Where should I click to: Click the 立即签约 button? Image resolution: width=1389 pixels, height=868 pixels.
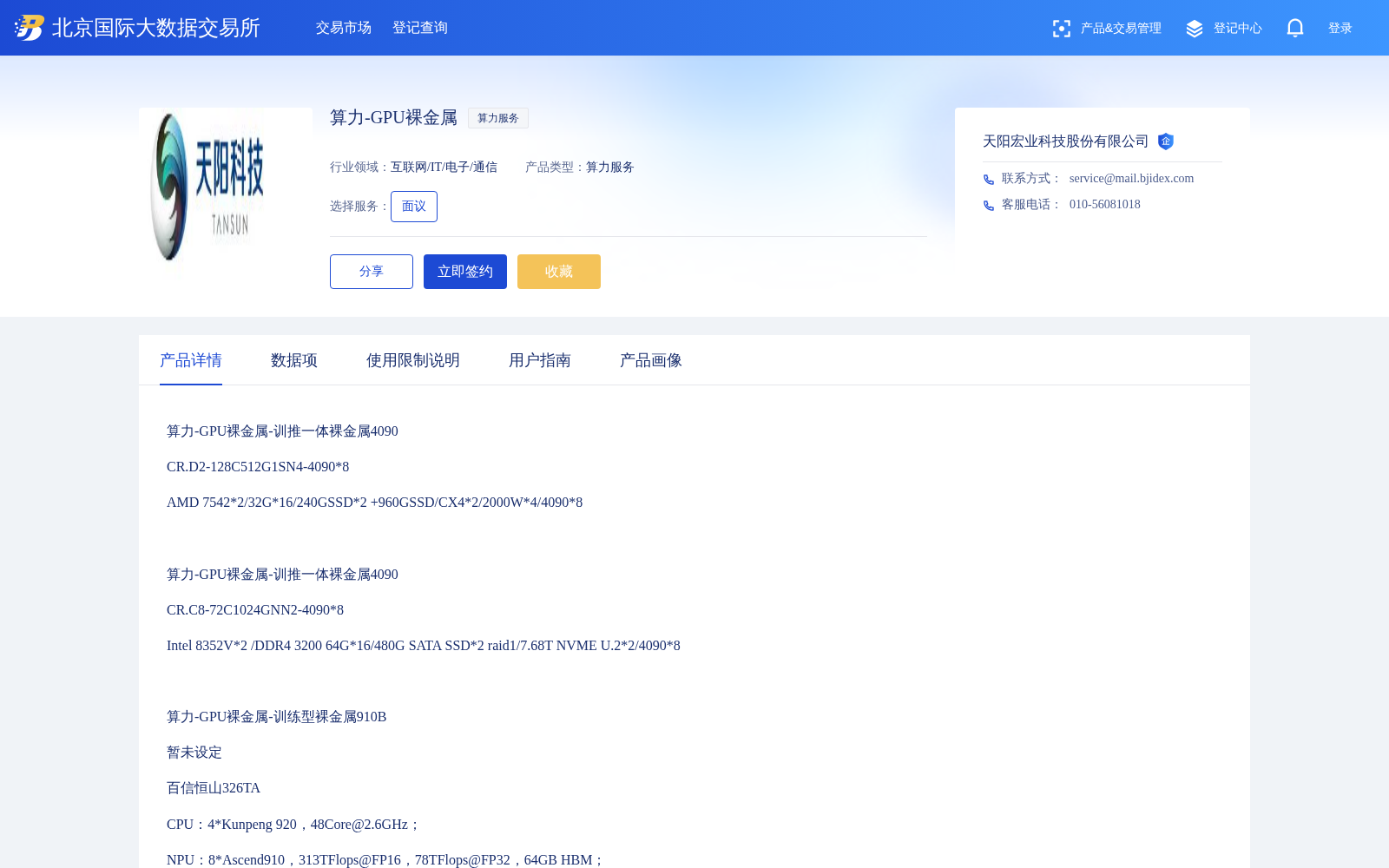click(x=465, y=272)
